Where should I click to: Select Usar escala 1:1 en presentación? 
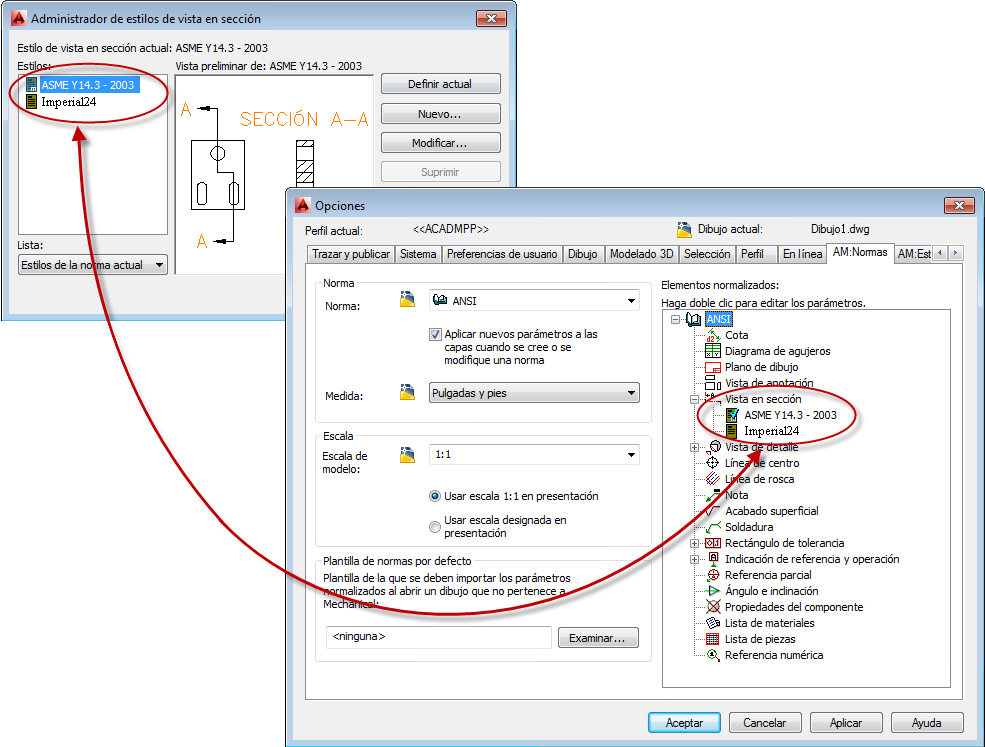pyautogui.click(x=435, y=496)
